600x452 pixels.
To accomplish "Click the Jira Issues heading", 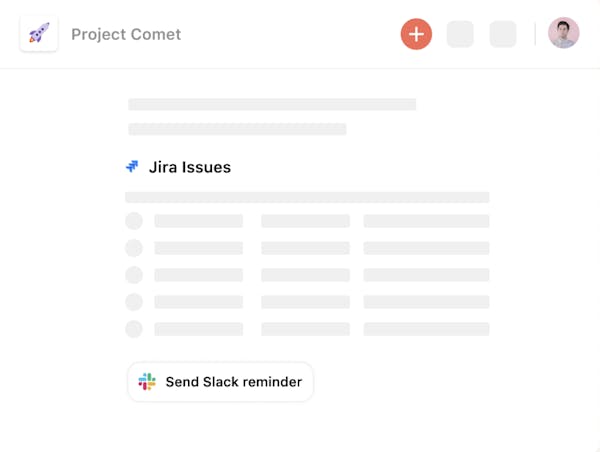I will point(190,167).
